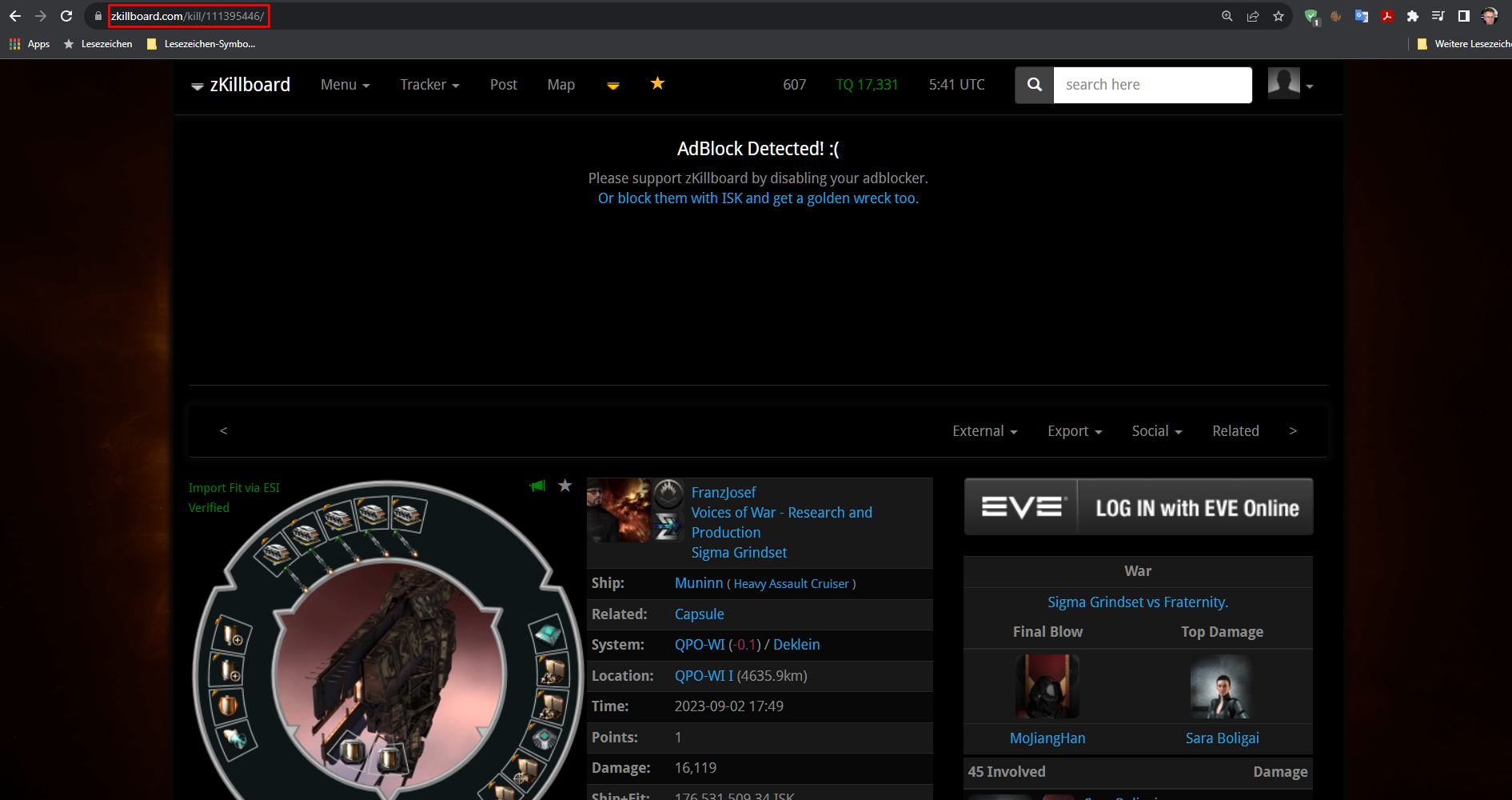Open the Post menu item

504,85
